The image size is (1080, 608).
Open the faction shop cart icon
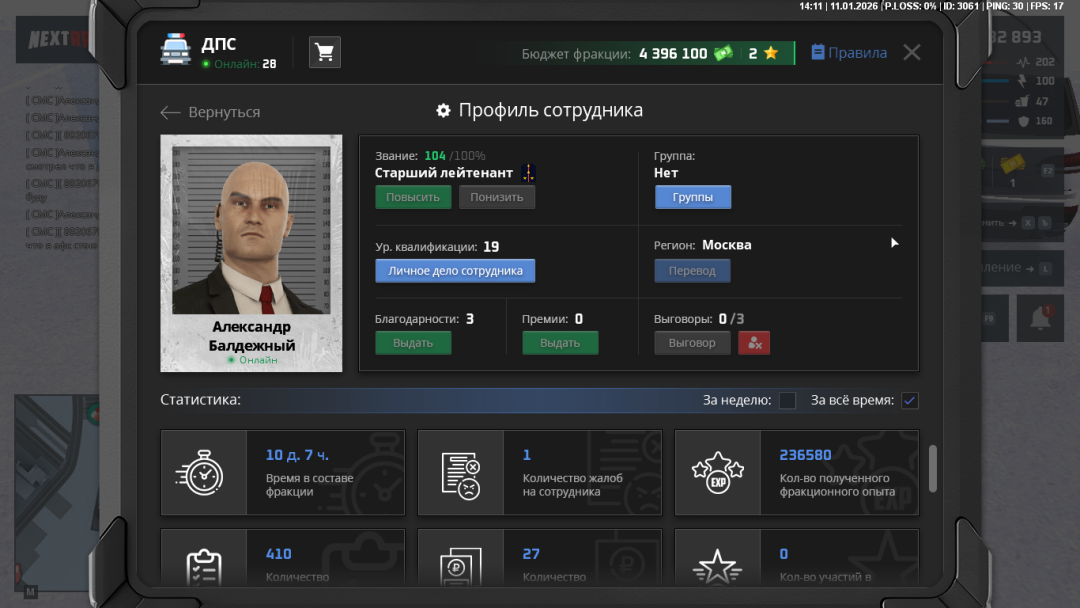pos(324,51)
